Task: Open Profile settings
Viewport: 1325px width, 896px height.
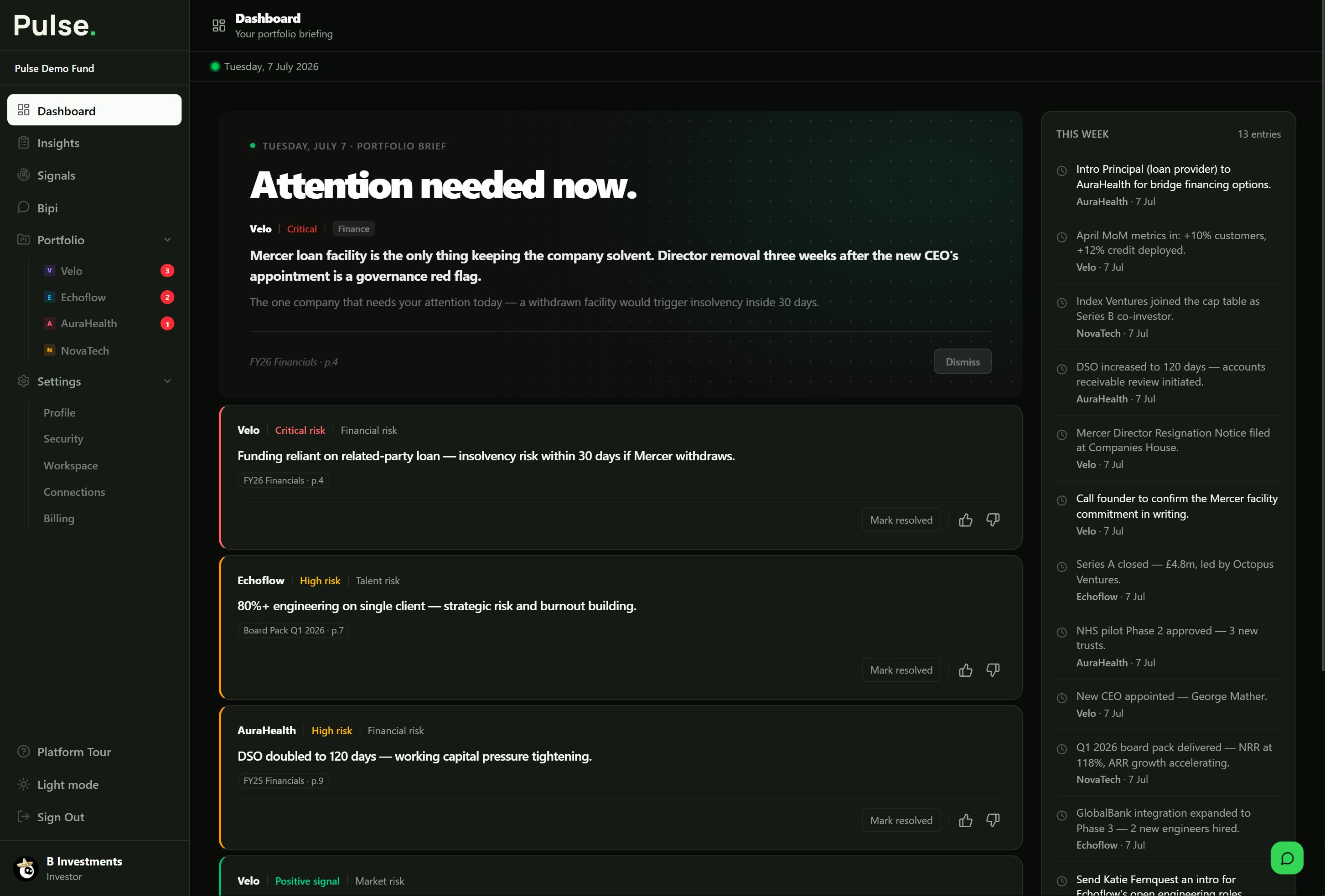Action: tap(59, 412)
